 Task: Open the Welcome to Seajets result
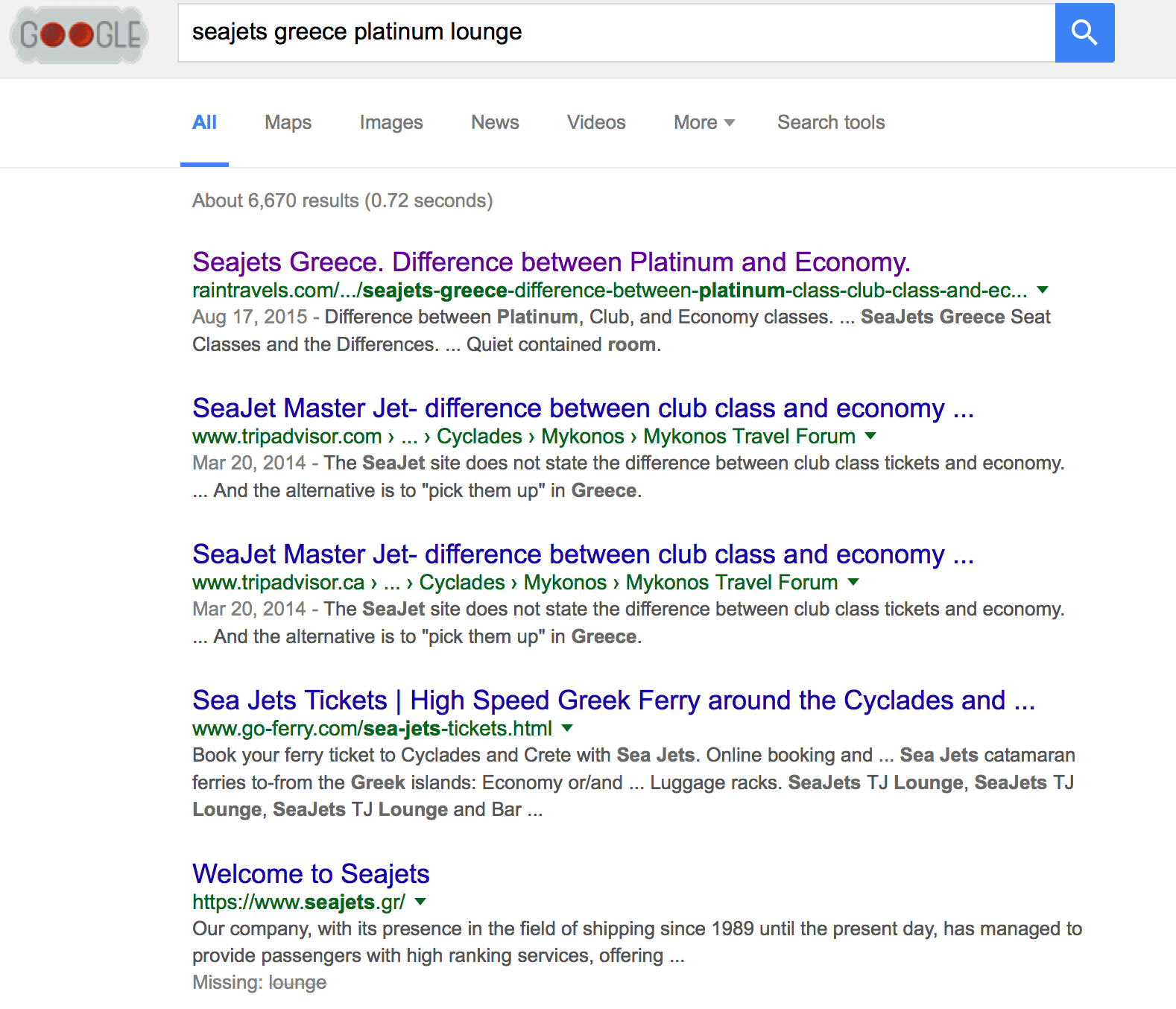[311, 874]
